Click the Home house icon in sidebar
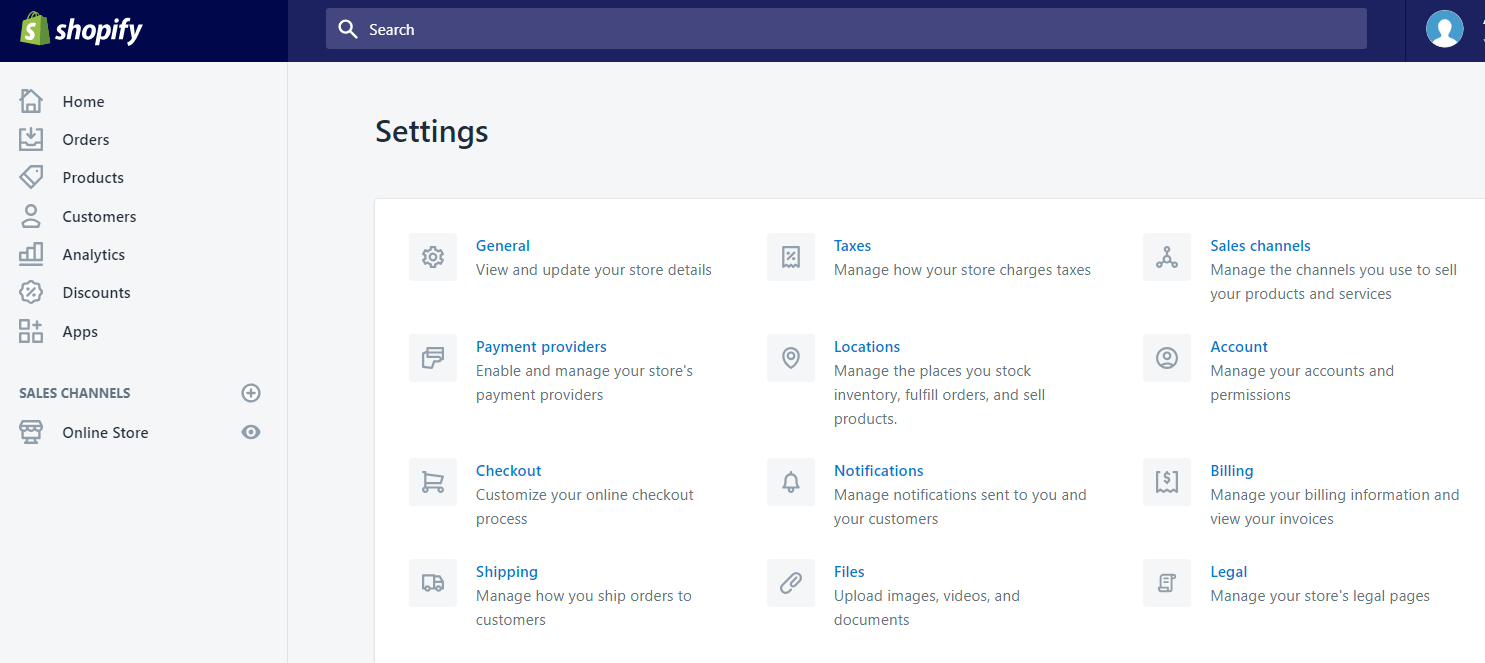Viewport: 1485px width, 663px height. click(31, 101)
